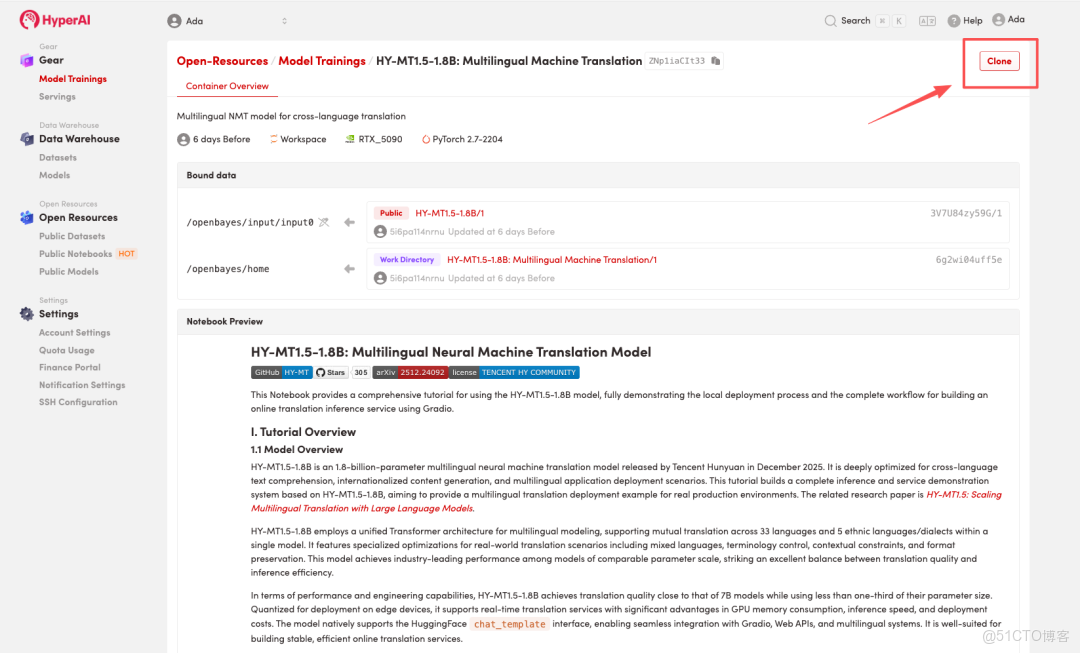Open the HY-MT1.5 Scaling Multilingual Translation paper link

tap(626, 501)
